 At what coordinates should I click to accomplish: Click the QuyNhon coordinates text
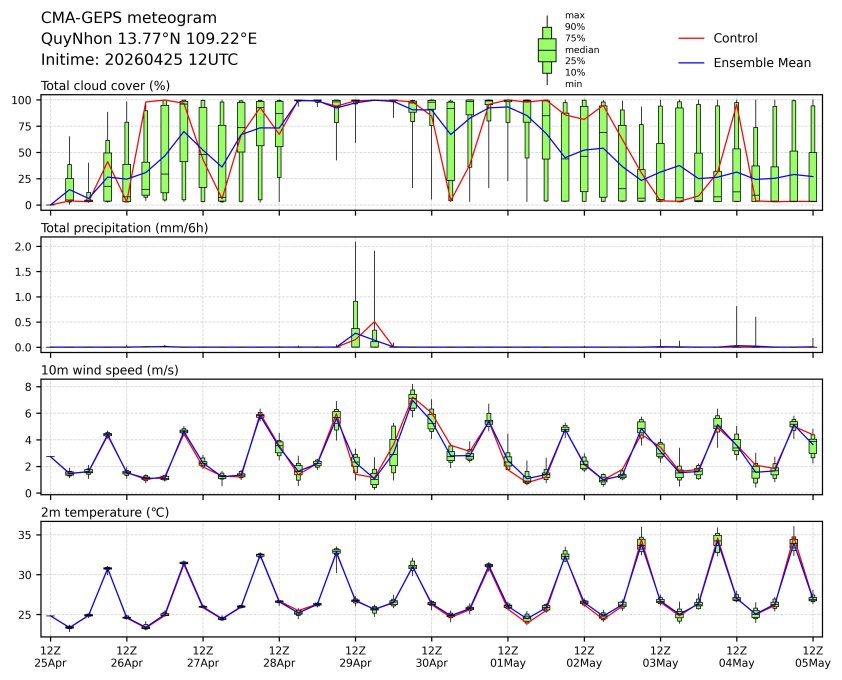[148, 38]
